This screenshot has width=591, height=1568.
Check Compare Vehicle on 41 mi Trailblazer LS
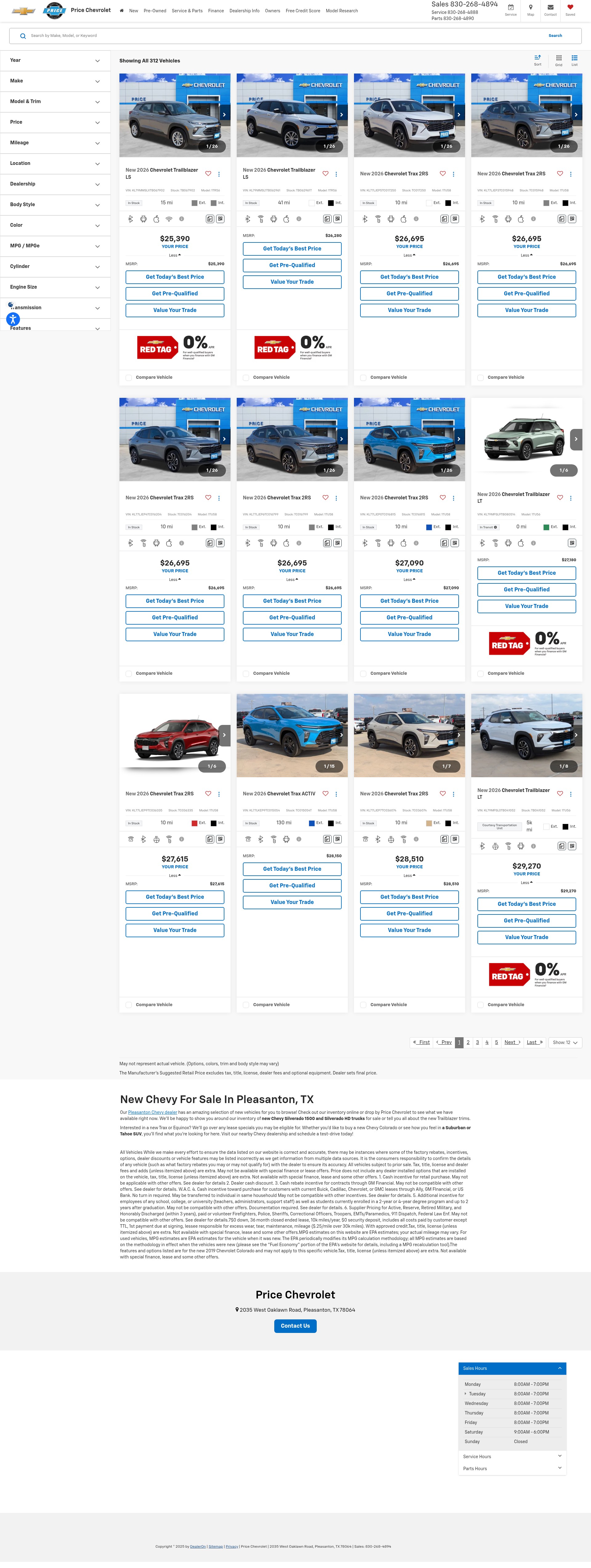246,378
